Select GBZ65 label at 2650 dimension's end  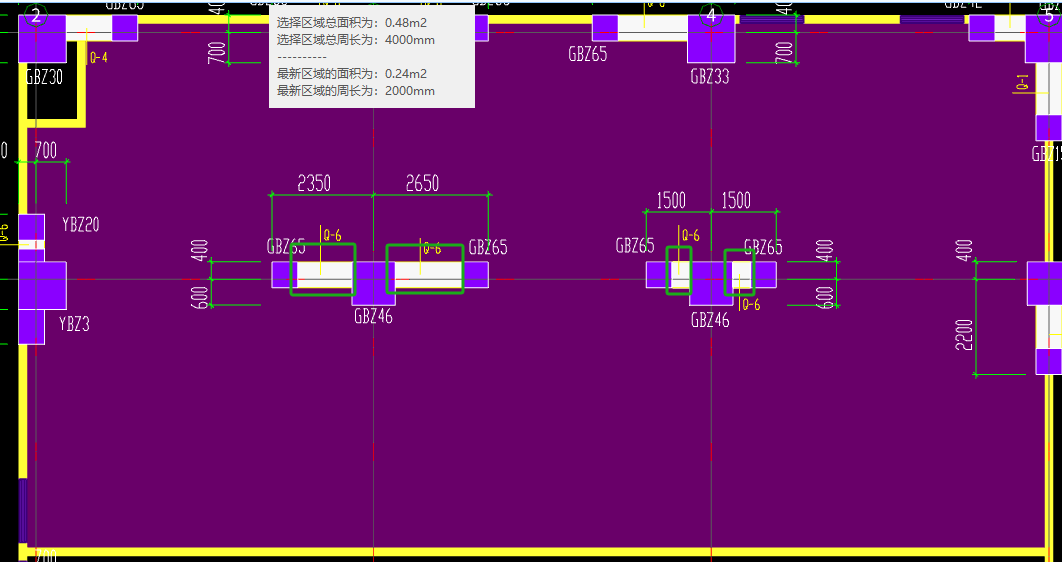click(x=488, y=246)
